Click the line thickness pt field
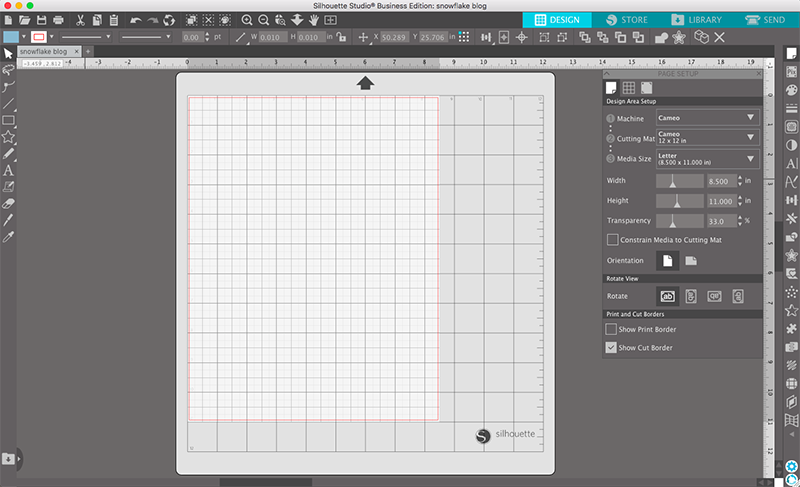The width and height of the screenshot is (800, 487). tap(192, 37)
